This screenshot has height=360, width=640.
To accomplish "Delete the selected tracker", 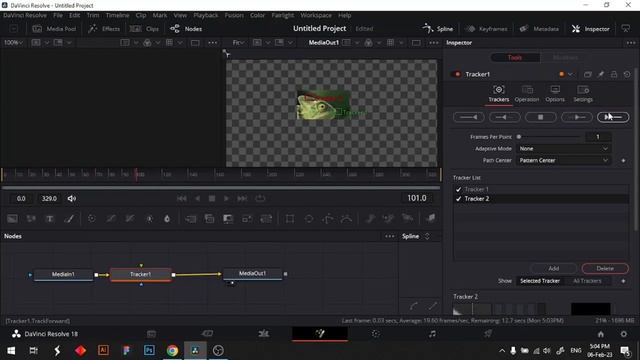I will tap(605, 269).
